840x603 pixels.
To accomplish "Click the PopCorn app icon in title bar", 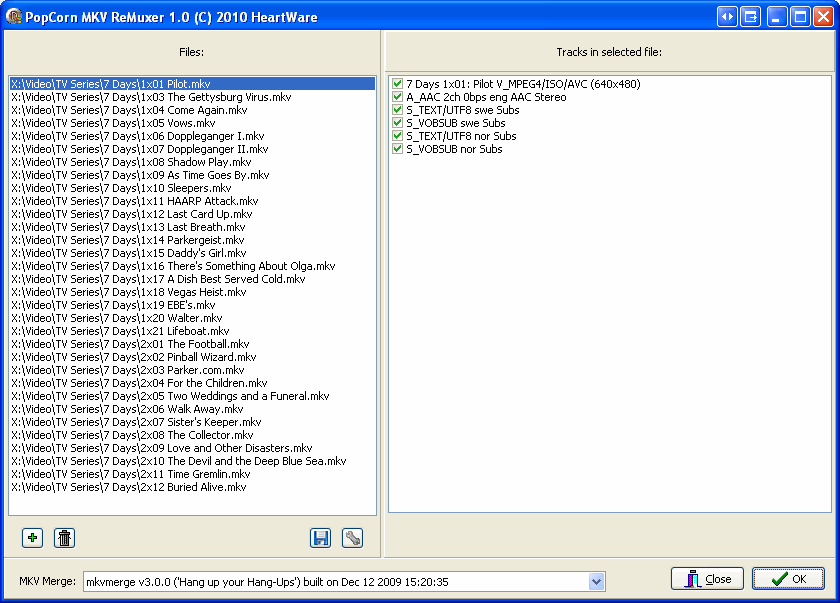I will 14,16.
